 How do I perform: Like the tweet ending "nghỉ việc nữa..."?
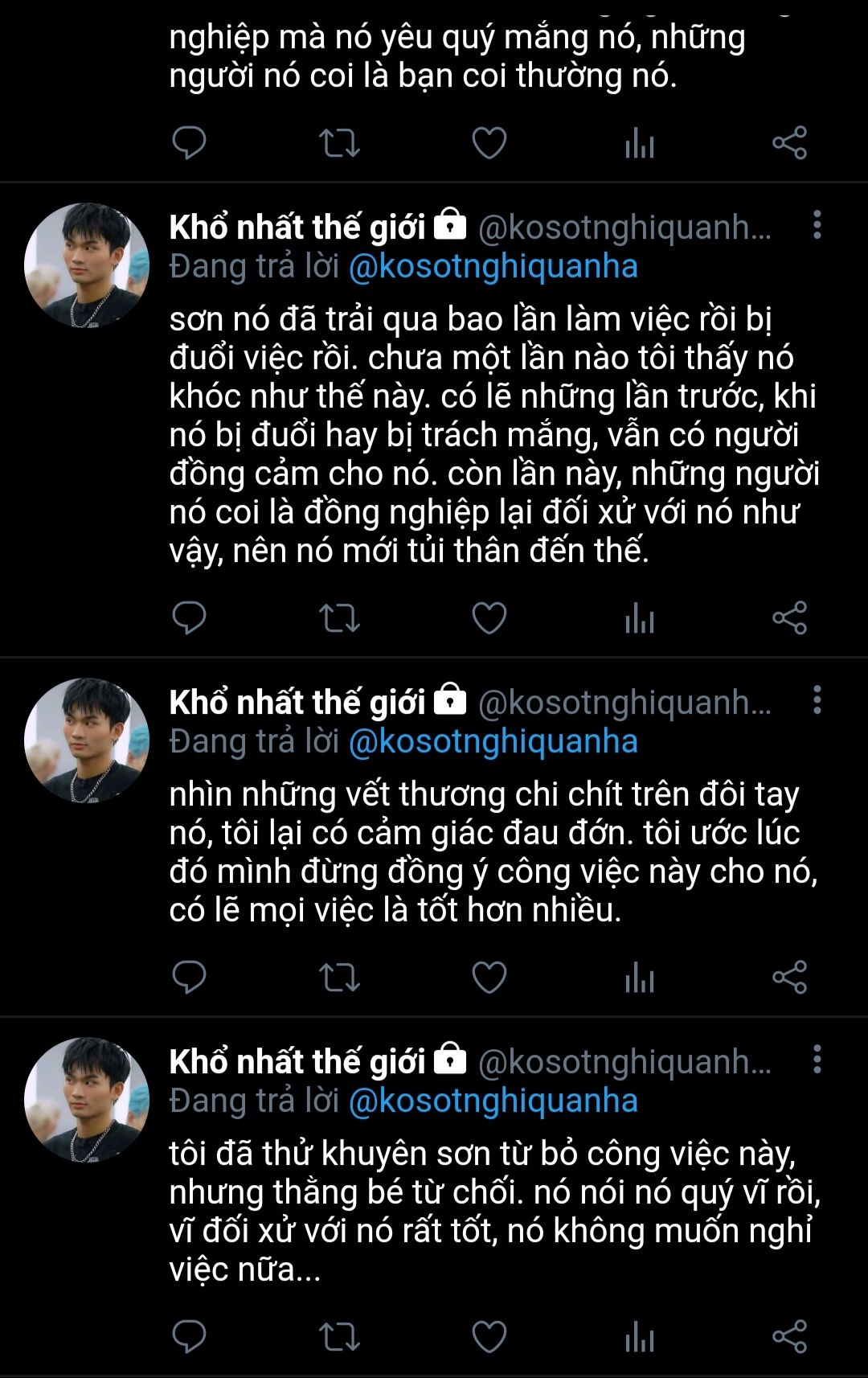tap(489, 1336)
